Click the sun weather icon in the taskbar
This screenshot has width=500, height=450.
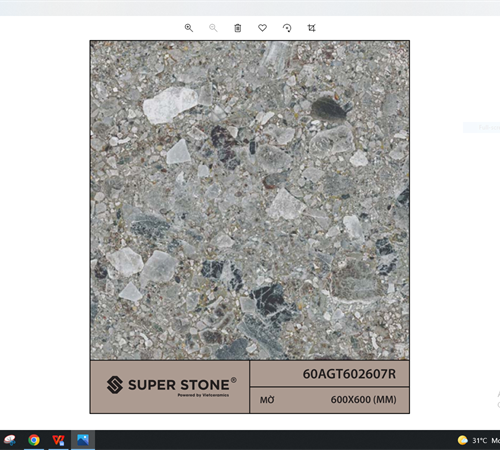[463, 440]
